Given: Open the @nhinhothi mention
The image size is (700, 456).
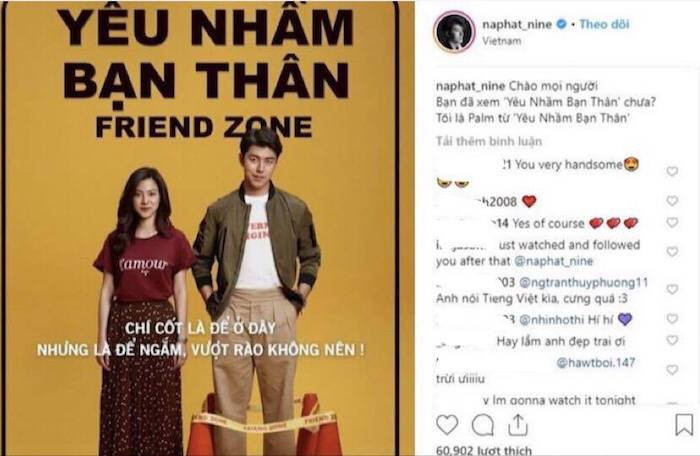Looking at the screenshot, I should pos(552,320).
